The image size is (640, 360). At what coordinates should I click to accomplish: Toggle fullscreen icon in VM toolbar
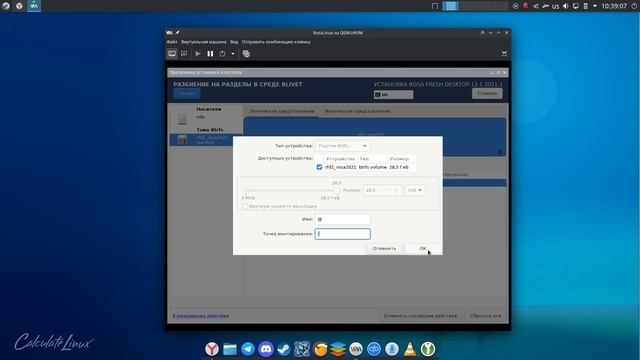point(504,53)
